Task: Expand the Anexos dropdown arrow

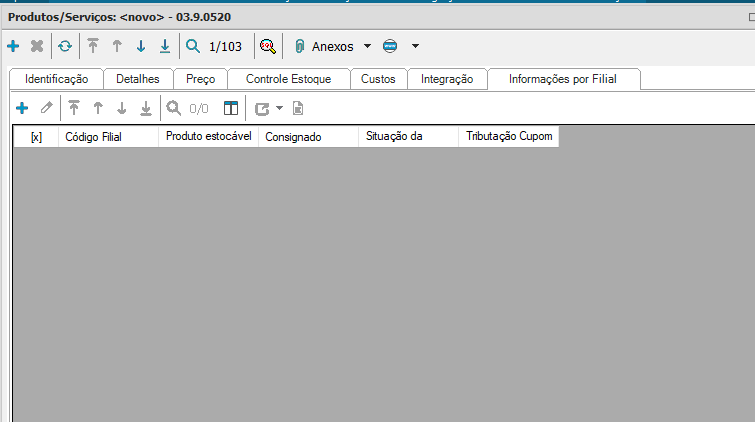Action: [x=367, y=46]
